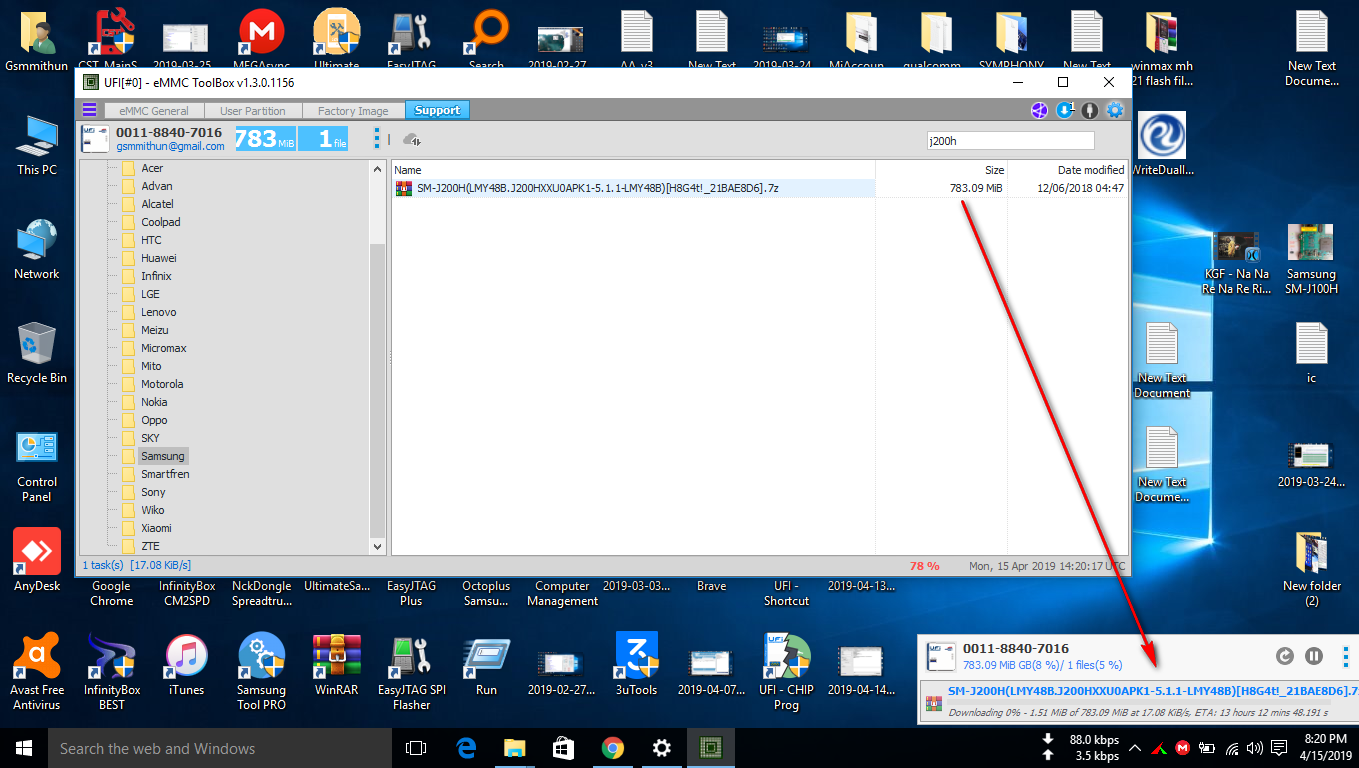Viewport: 1359px width, 768px height.
Task: Open the Settings gear on the taskbar
Action: point(661,748)
